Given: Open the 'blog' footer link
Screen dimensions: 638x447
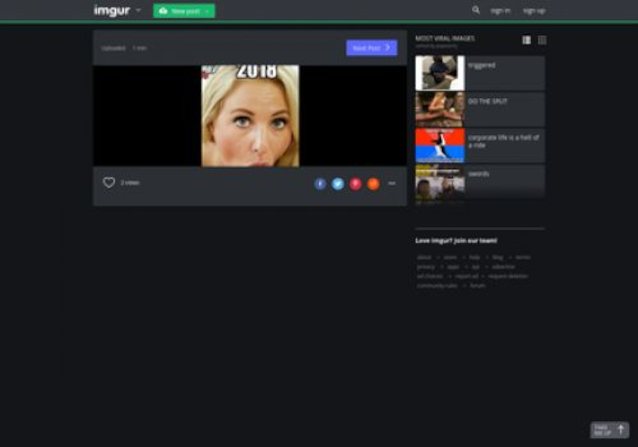Looking at the screenshot, I should 498,257.
